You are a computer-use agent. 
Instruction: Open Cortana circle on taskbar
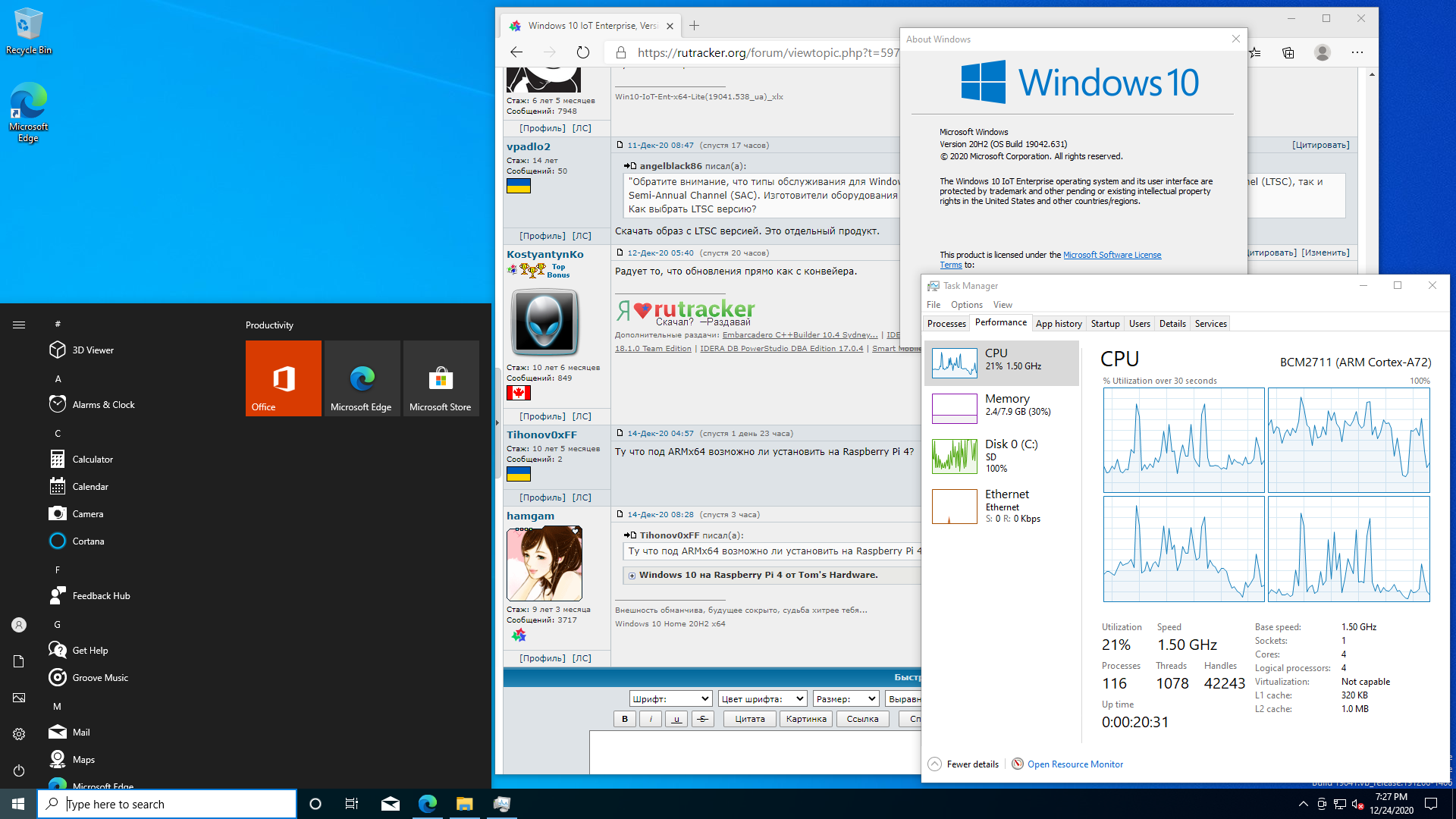pos(315,804)
